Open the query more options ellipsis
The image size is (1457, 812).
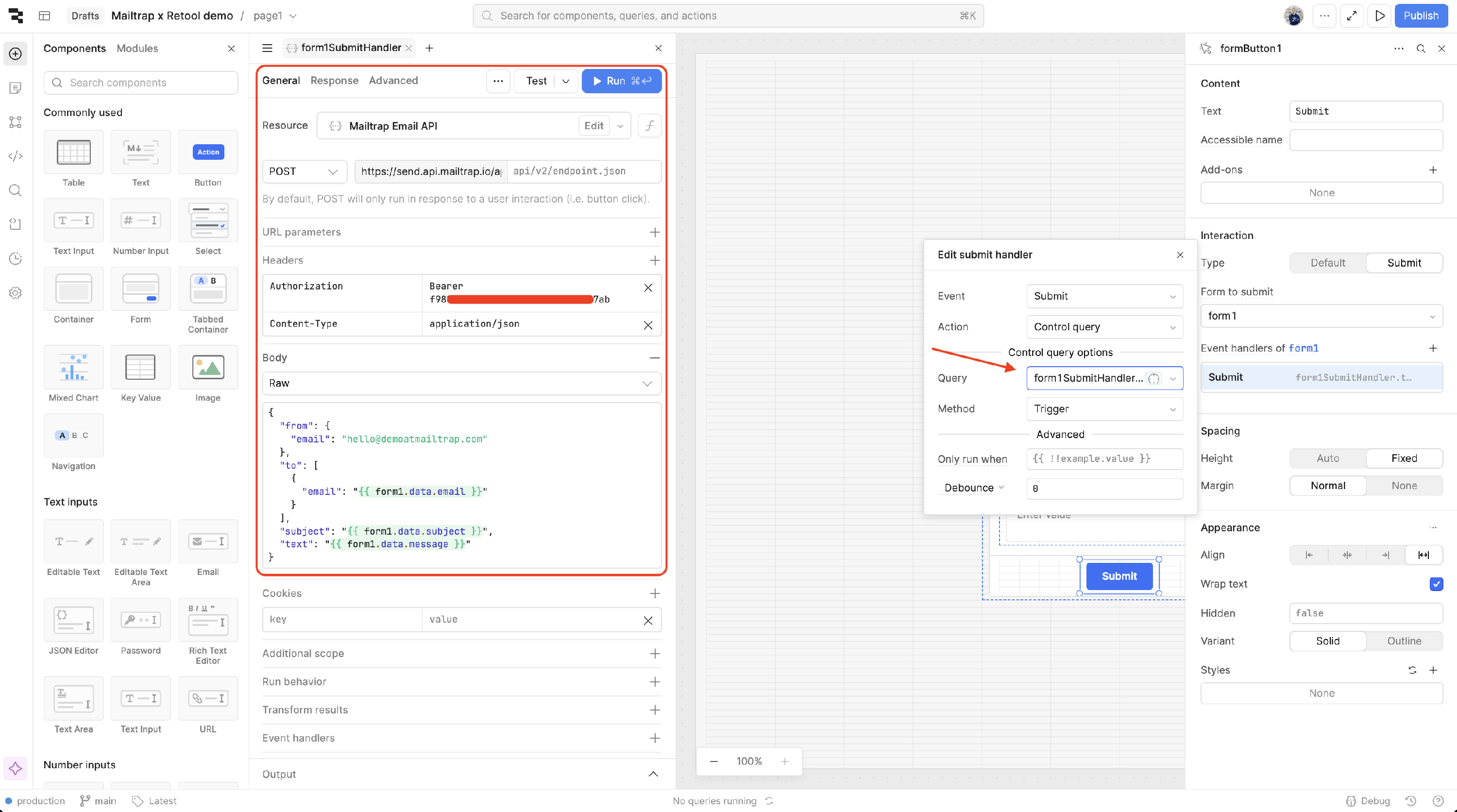point(498,81)
